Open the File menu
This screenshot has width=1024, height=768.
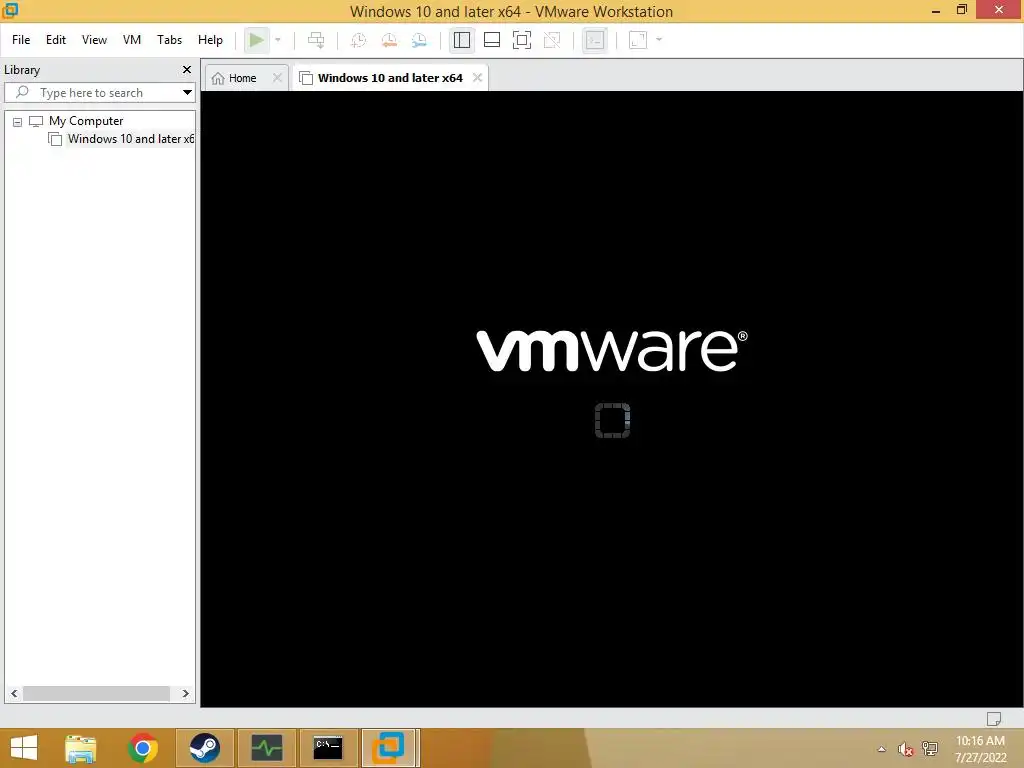click(x=21, y=40)
